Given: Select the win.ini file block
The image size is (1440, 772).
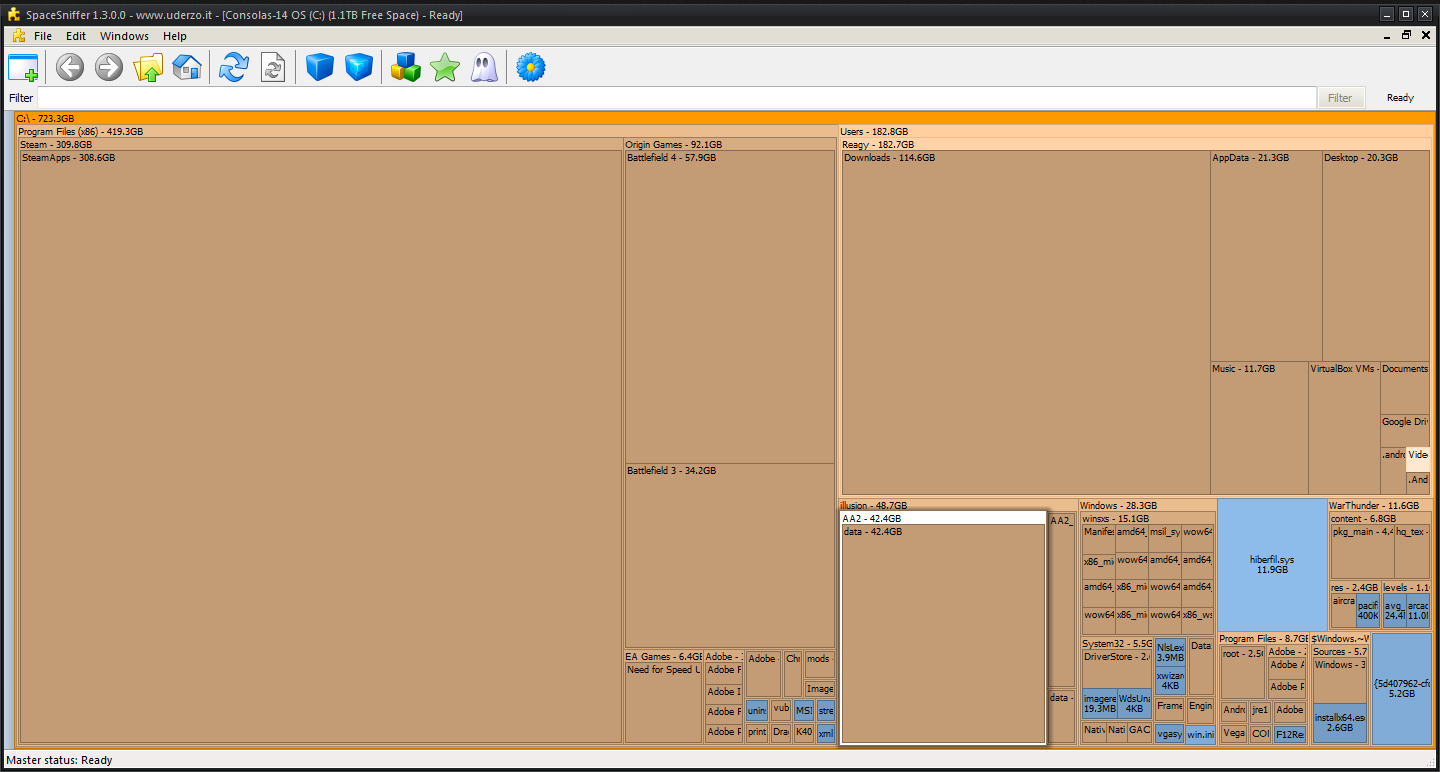Looking at the screenshot, I should (x=1201, y=734).
